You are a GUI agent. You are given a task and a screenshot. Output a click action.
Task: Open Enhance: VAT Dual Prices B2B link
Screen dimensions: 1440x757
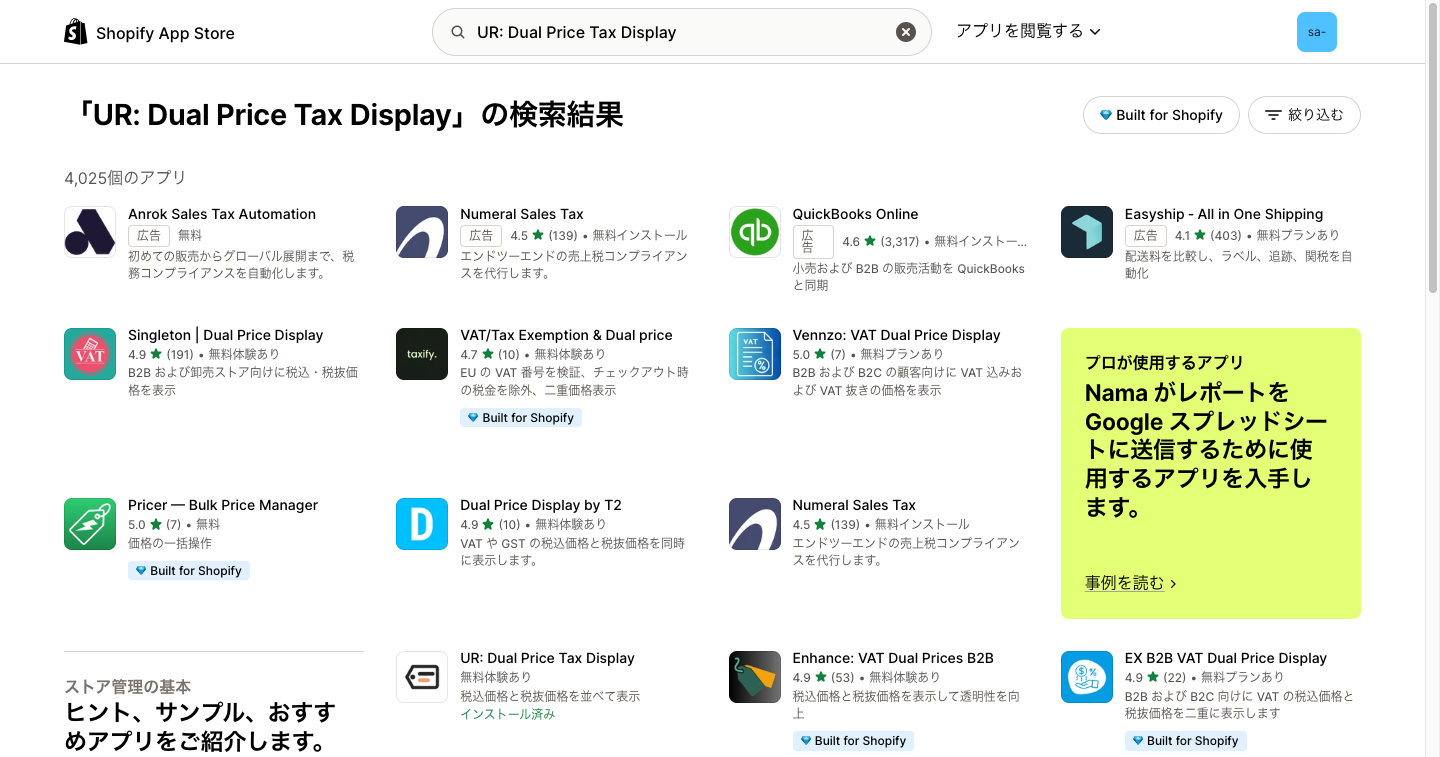pos(893,658)
